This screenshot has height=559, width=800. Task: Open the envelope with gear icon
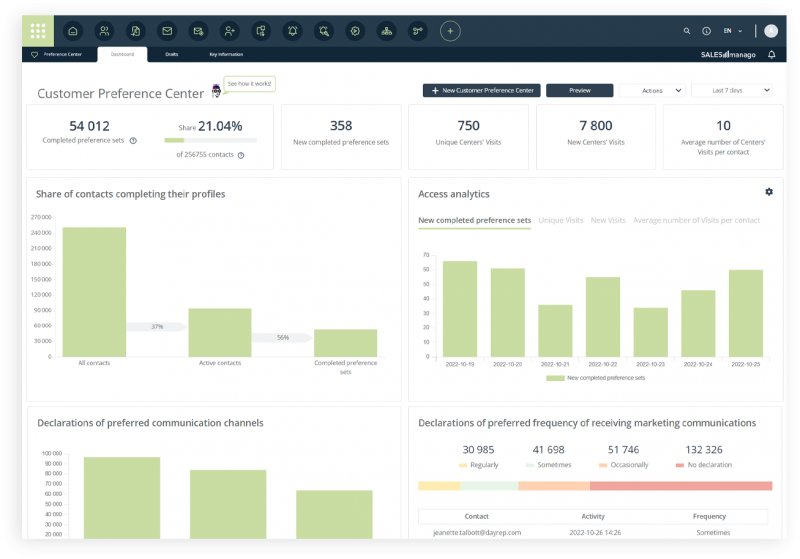click(198, 31)
